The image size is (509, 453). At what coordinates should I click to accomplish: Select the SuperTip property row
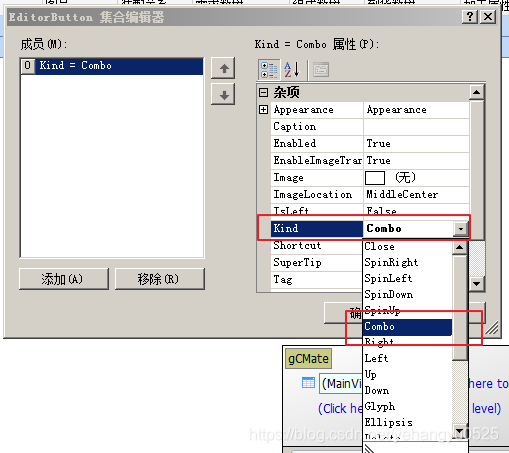click(x=317, y=263)
